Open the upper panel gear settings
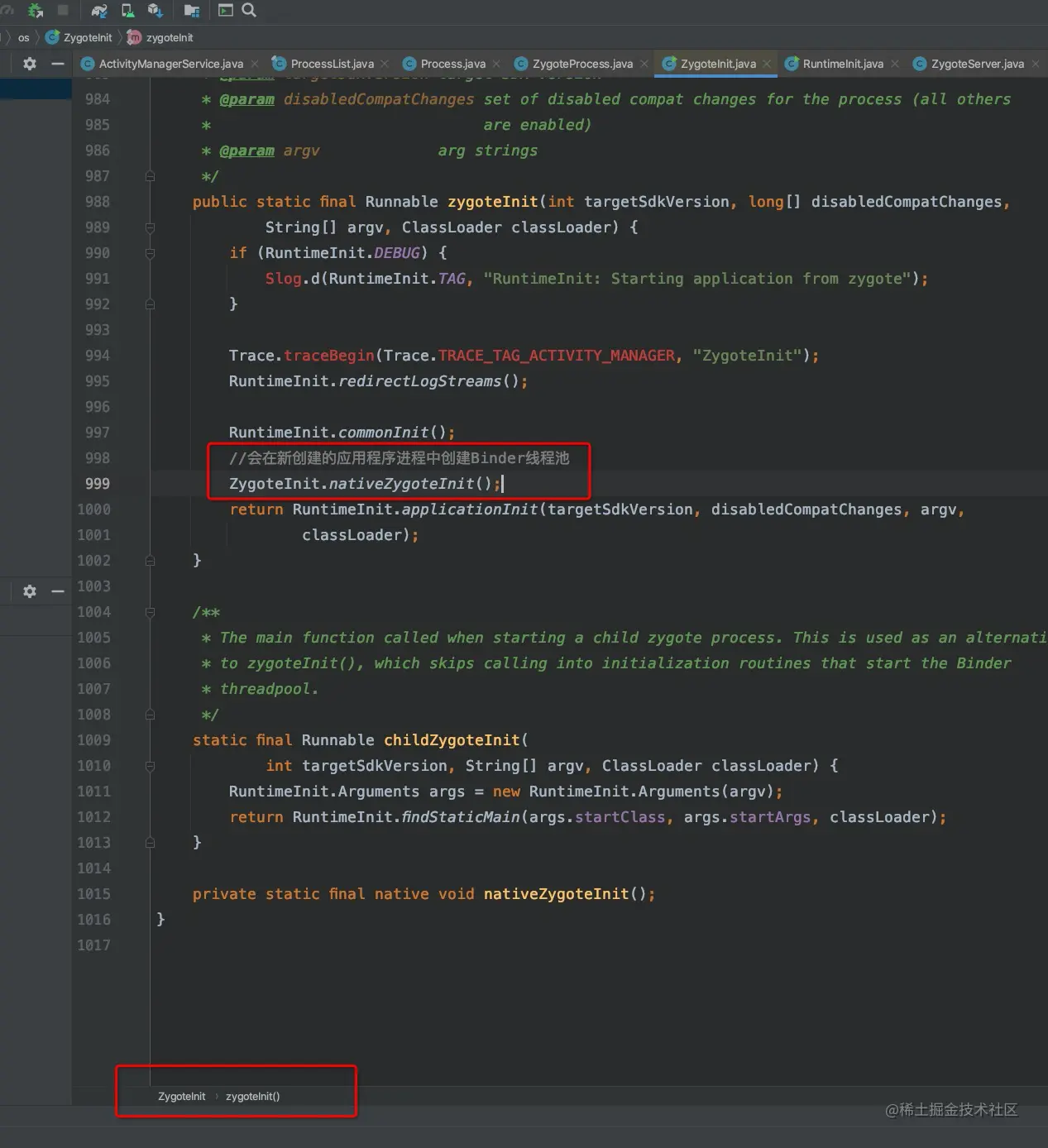The width and height of the screenshot is (1048, 1148). [30, 64]
